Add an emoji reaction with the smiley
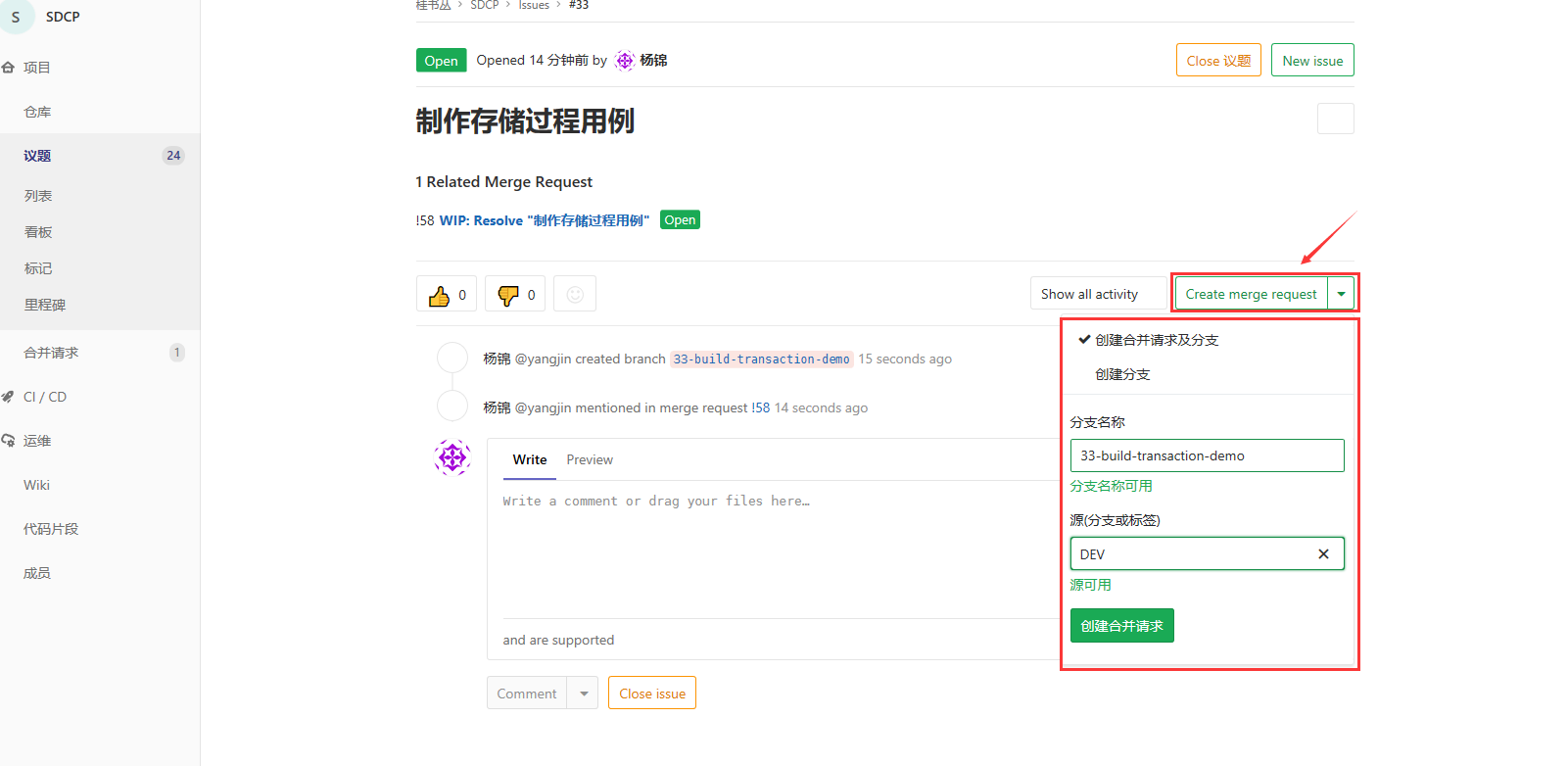This screenshot has width=1568, height=766. [575, 294]
